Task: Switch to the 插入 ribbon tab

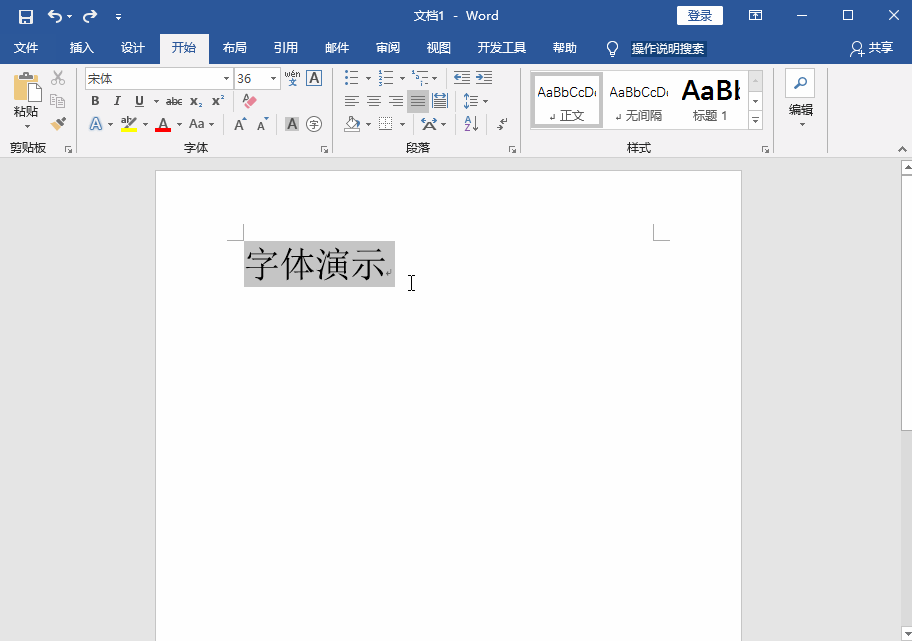Action: [80, 47]
